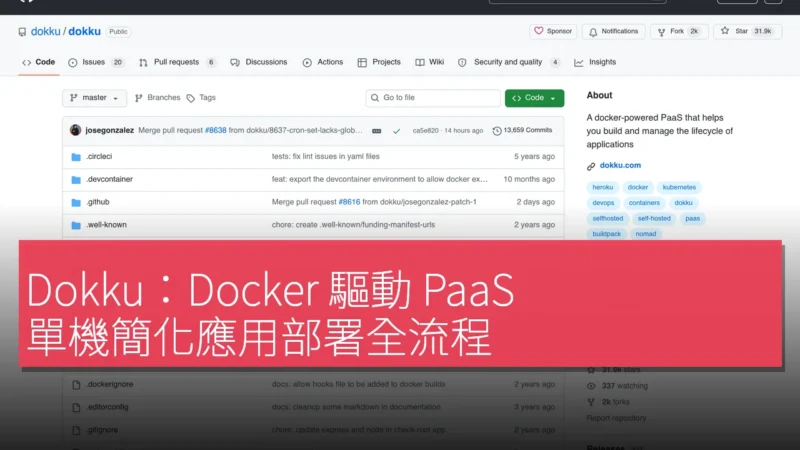View repository Tags
Image resolution: width=800 pixels, height=450 pixels.
(x=202, y=97)
